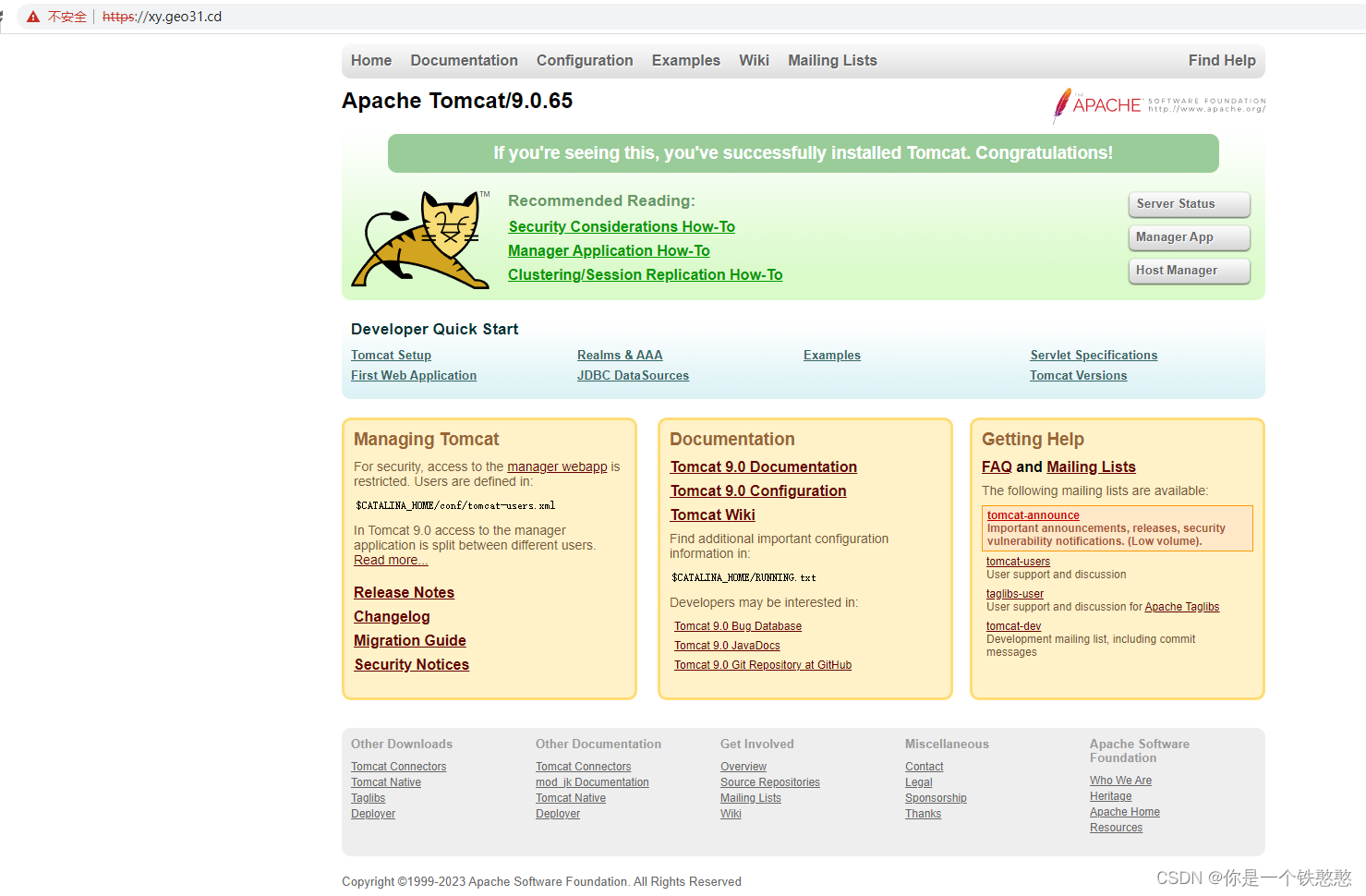The width and height of the screenshot is (1366, 896).
Task: Open Tomcat Connectors under Other Downloads
Action: [398, 767]
